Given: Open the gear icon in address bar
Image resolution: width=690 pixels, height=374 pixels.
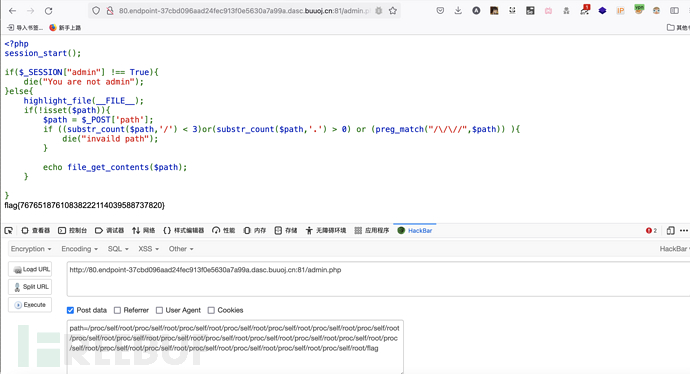Looking at the screenshot, I should [x=378, y=11].
